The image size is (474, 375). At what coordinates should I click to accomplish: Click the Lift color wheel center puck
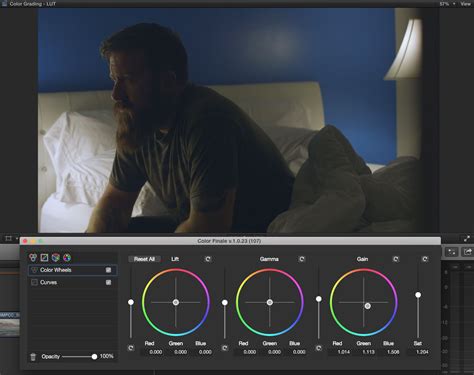(176, 302)
